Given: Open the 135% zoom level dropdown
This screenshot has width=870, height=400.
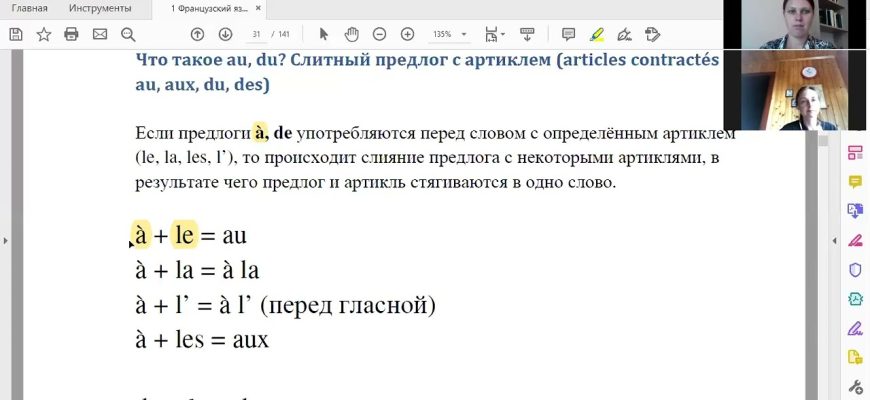Looking at the screenshot, I should (448, 34).
